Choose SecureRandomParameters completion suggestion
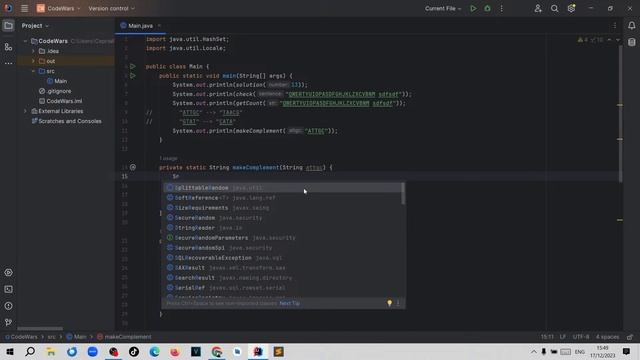Viewport: 640px width, 360px height. 282,238
